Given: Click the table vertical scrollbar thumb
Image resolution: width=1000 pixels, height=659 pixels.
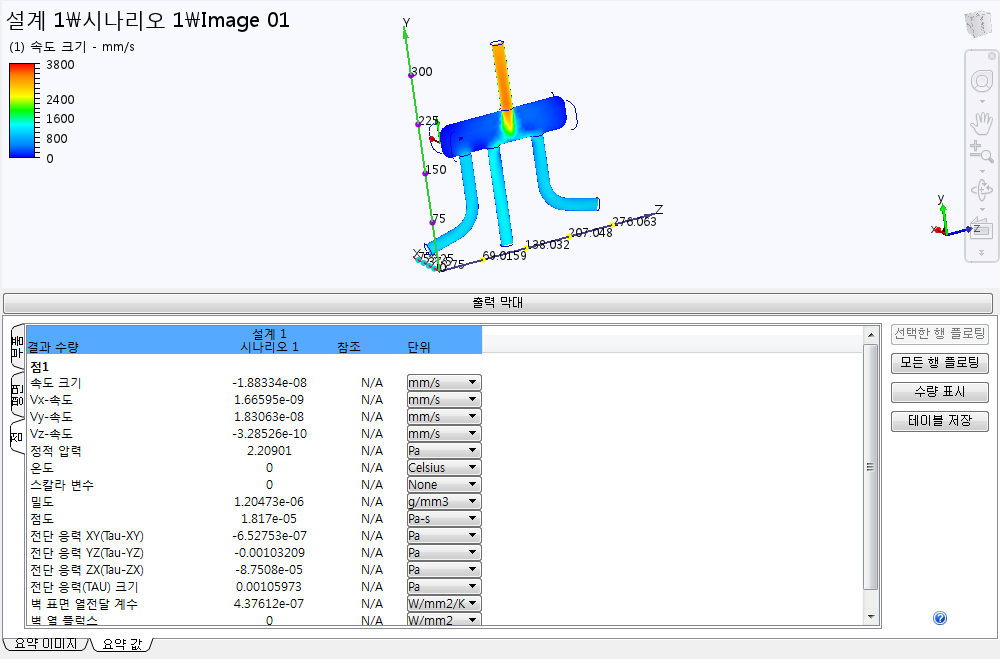Looking at the screenshot, I should [x=871, y=467].
